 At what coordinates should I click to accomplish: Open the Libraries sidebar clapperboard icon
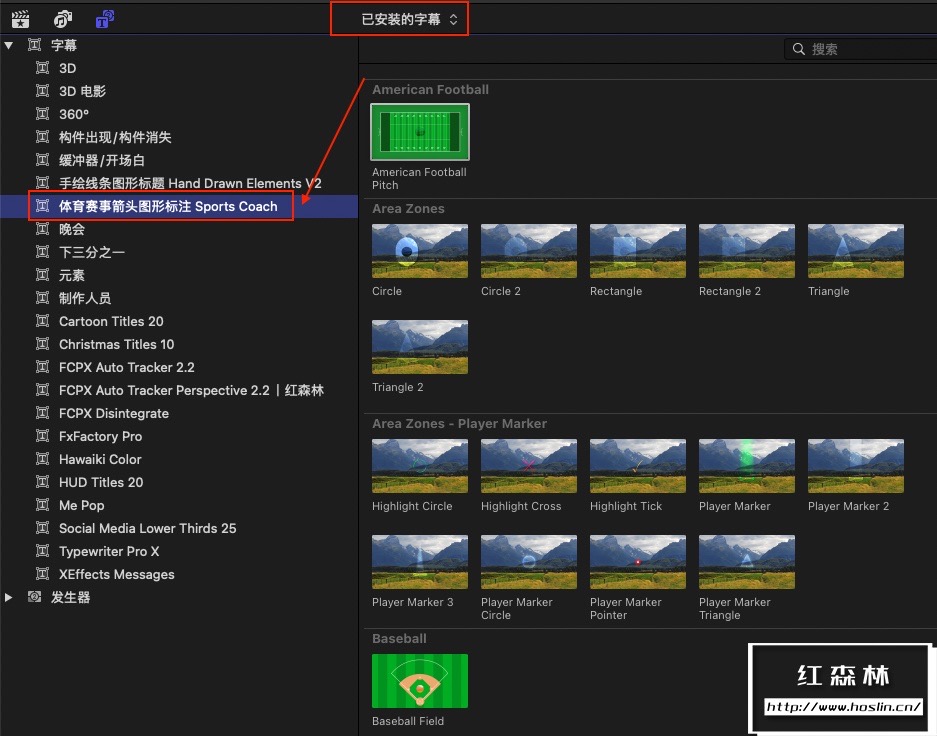20,19
